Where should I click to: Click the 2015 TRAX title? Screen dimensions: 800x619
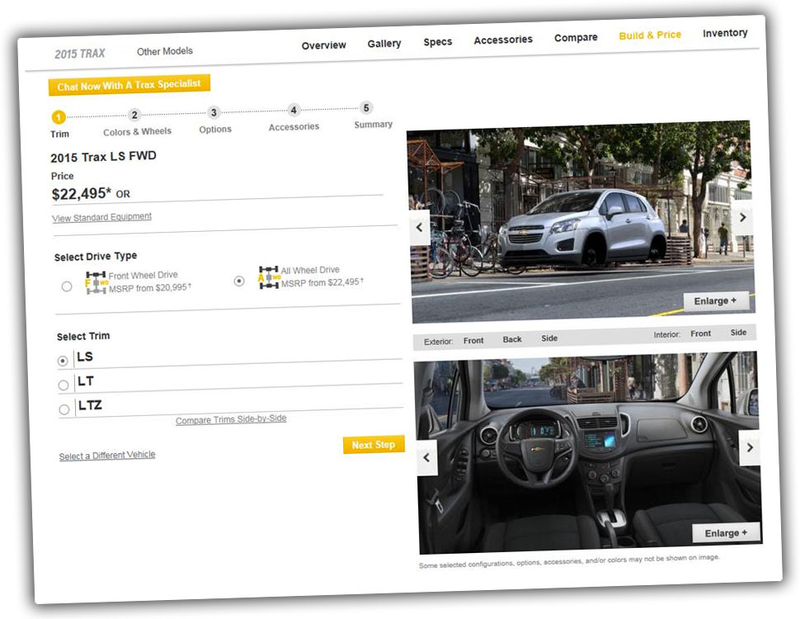point(80,54)
